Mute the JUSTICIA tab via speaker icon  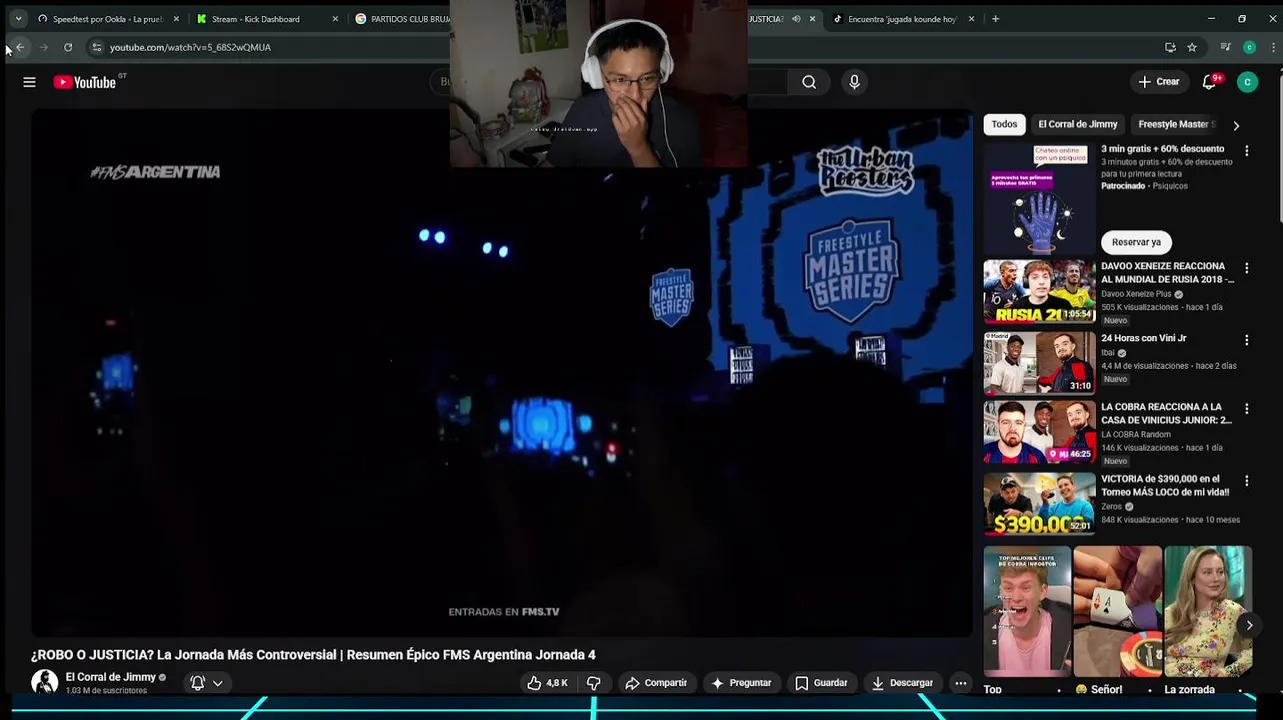796,19
